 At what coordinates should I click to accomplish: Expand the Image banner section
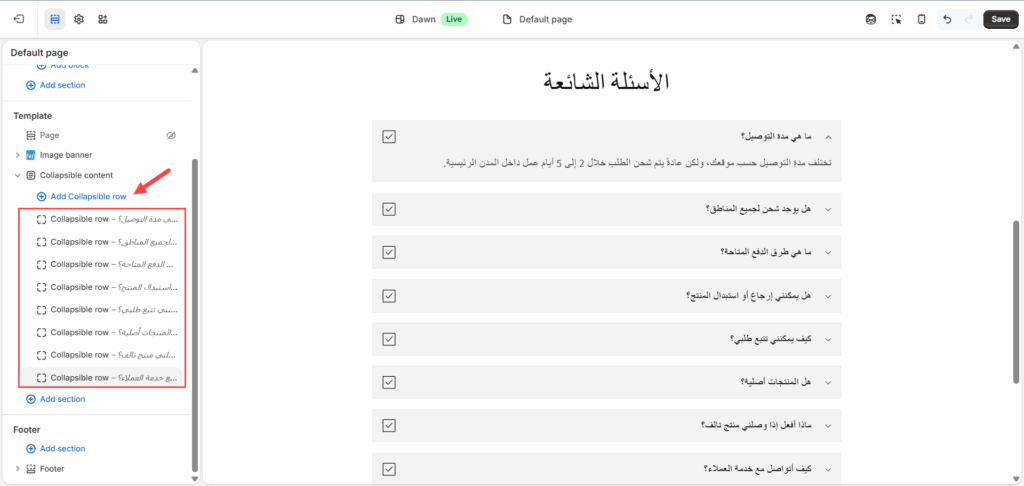click(17, 155)
